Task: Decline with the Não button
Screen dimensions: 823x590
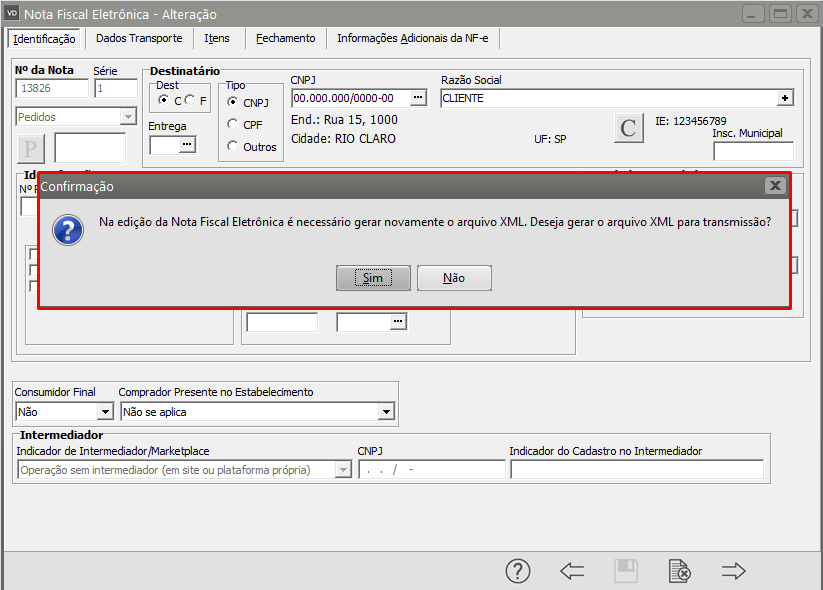Action: coord(454,278)
